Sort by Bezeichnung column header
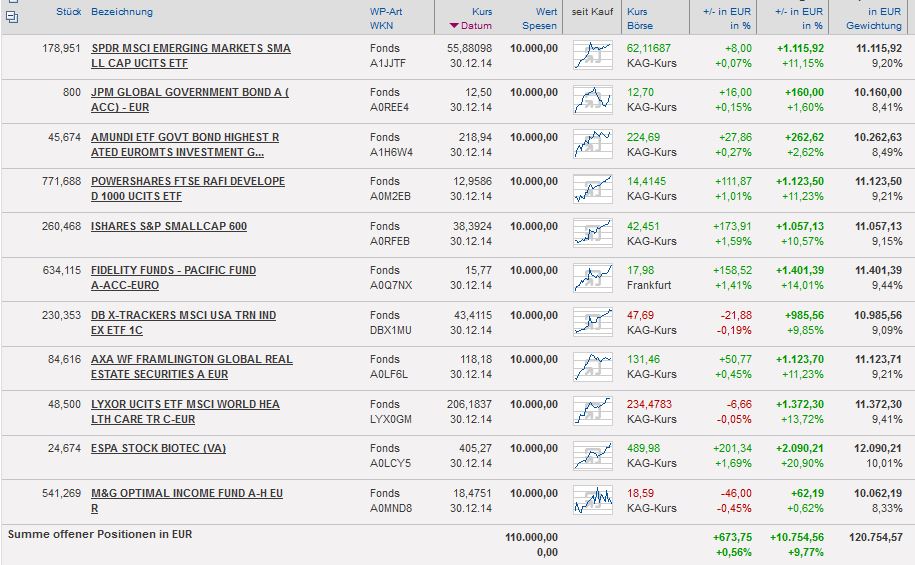915x565 pixels. click(x=122, y=12)
